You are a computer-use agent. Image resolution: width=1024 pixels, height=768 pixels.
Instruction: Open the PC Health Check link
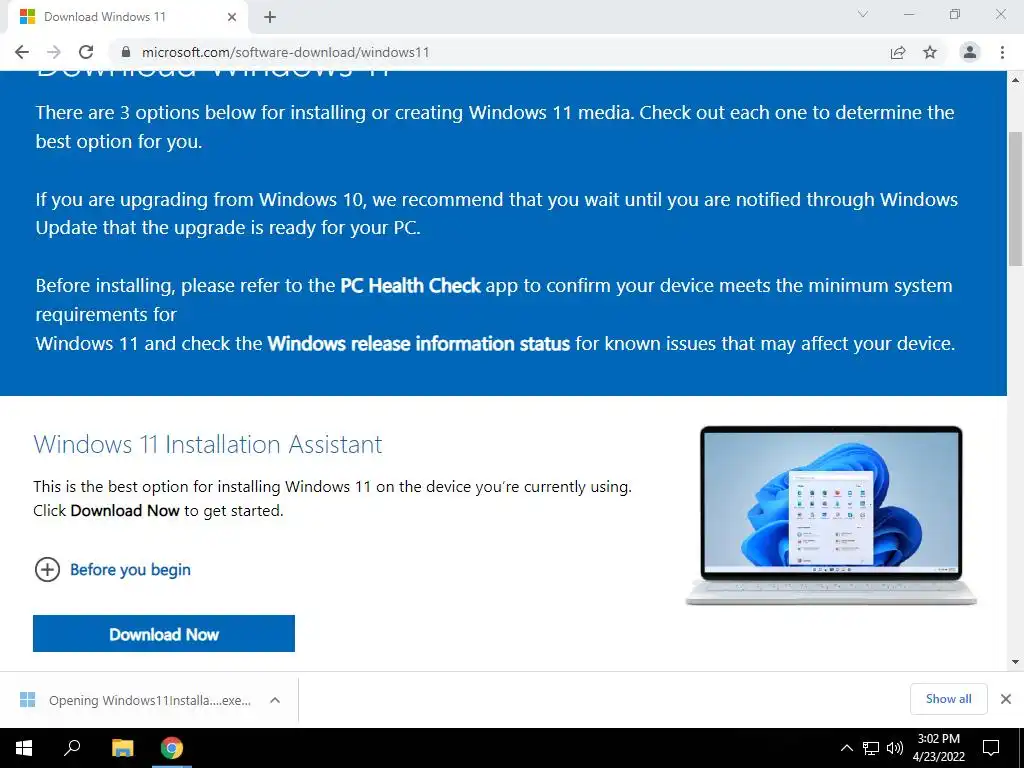(411, 286)
